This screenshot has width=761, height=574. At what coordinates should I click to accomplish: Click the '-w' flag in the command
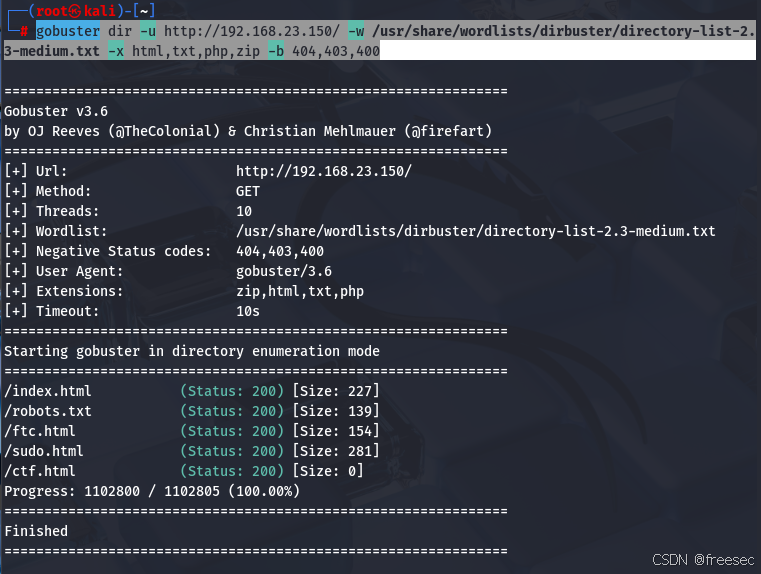pyautogui.click(x=356, y=31)
